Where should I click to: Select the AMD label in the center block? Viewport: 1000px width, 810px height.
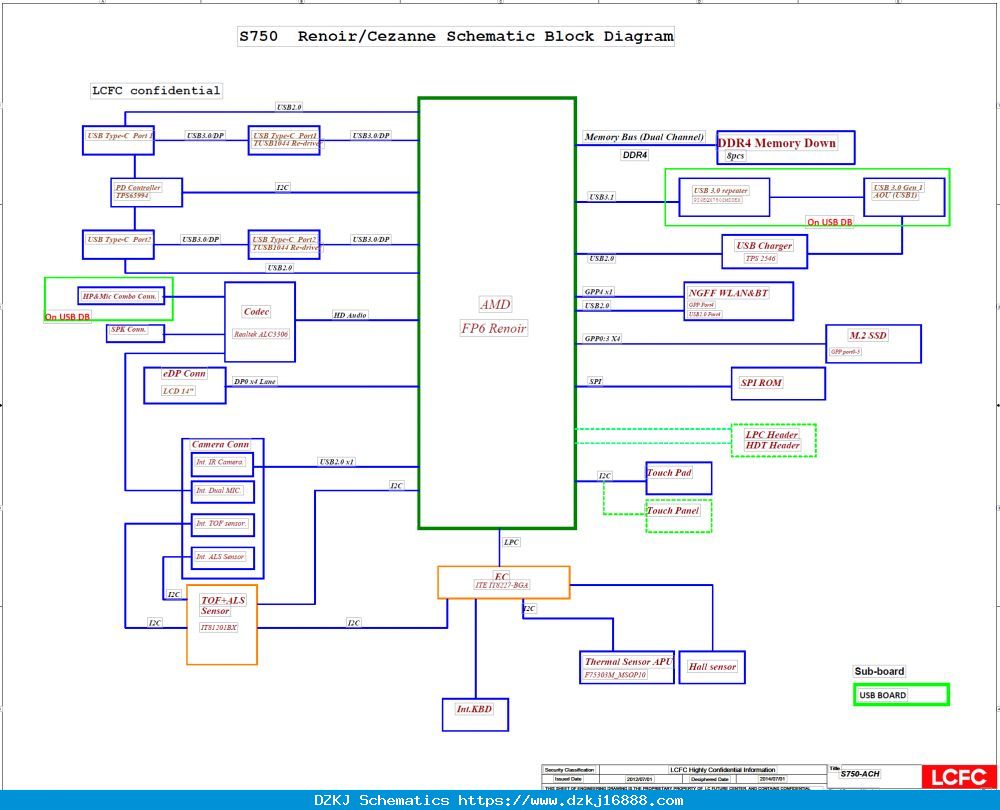point(496,304)
